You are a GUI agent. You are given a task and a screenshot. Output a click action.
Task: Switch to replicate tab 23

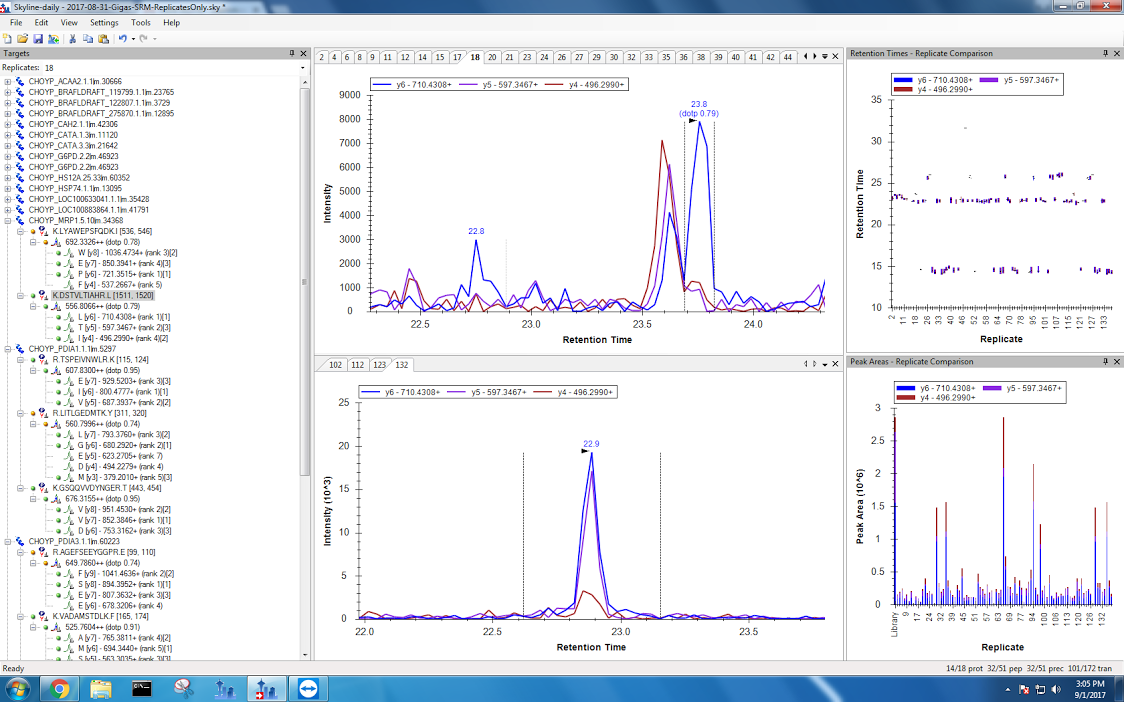pos(527,57)
